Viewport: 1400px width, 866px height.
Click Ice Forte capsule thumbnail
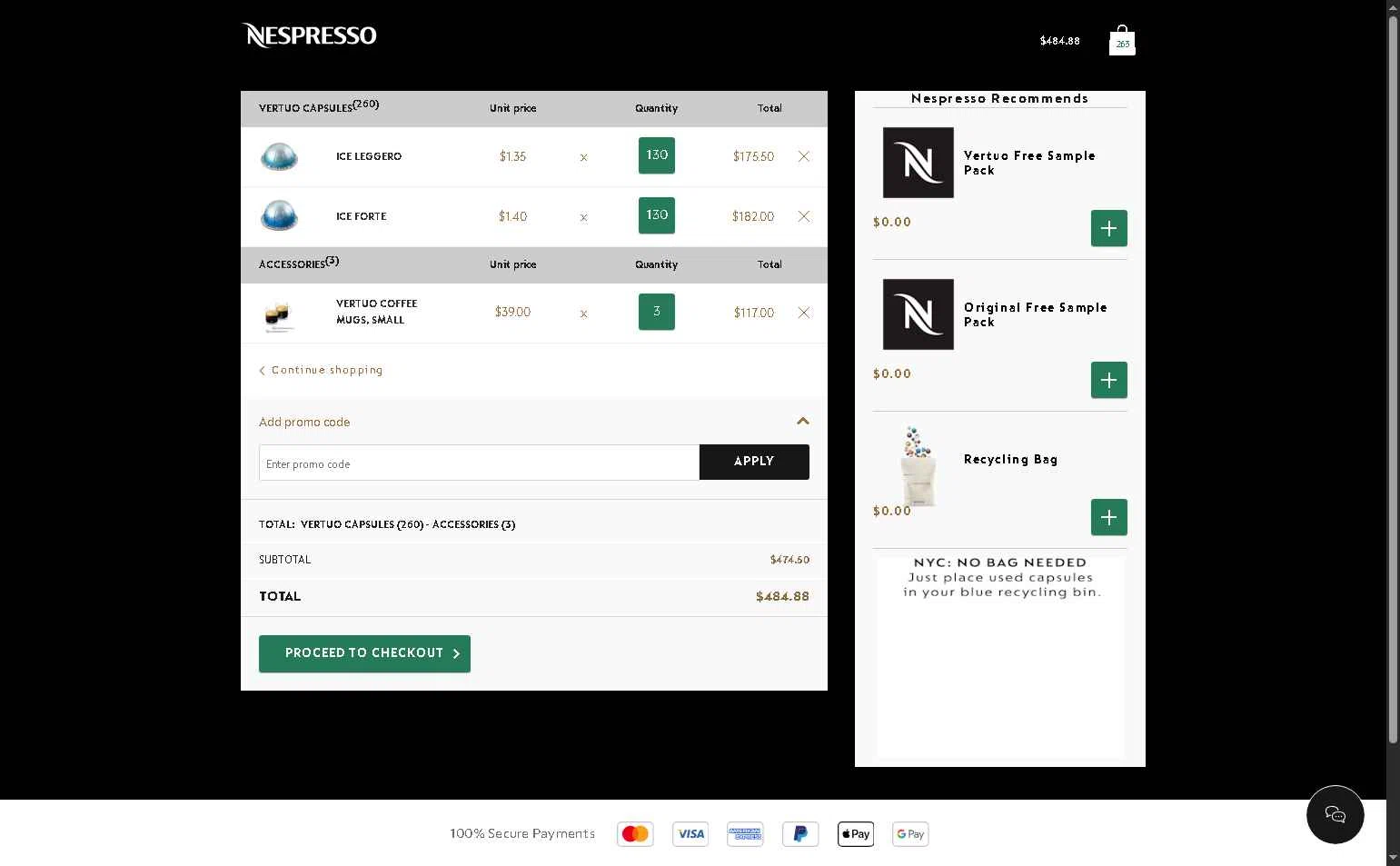(279, 216)
